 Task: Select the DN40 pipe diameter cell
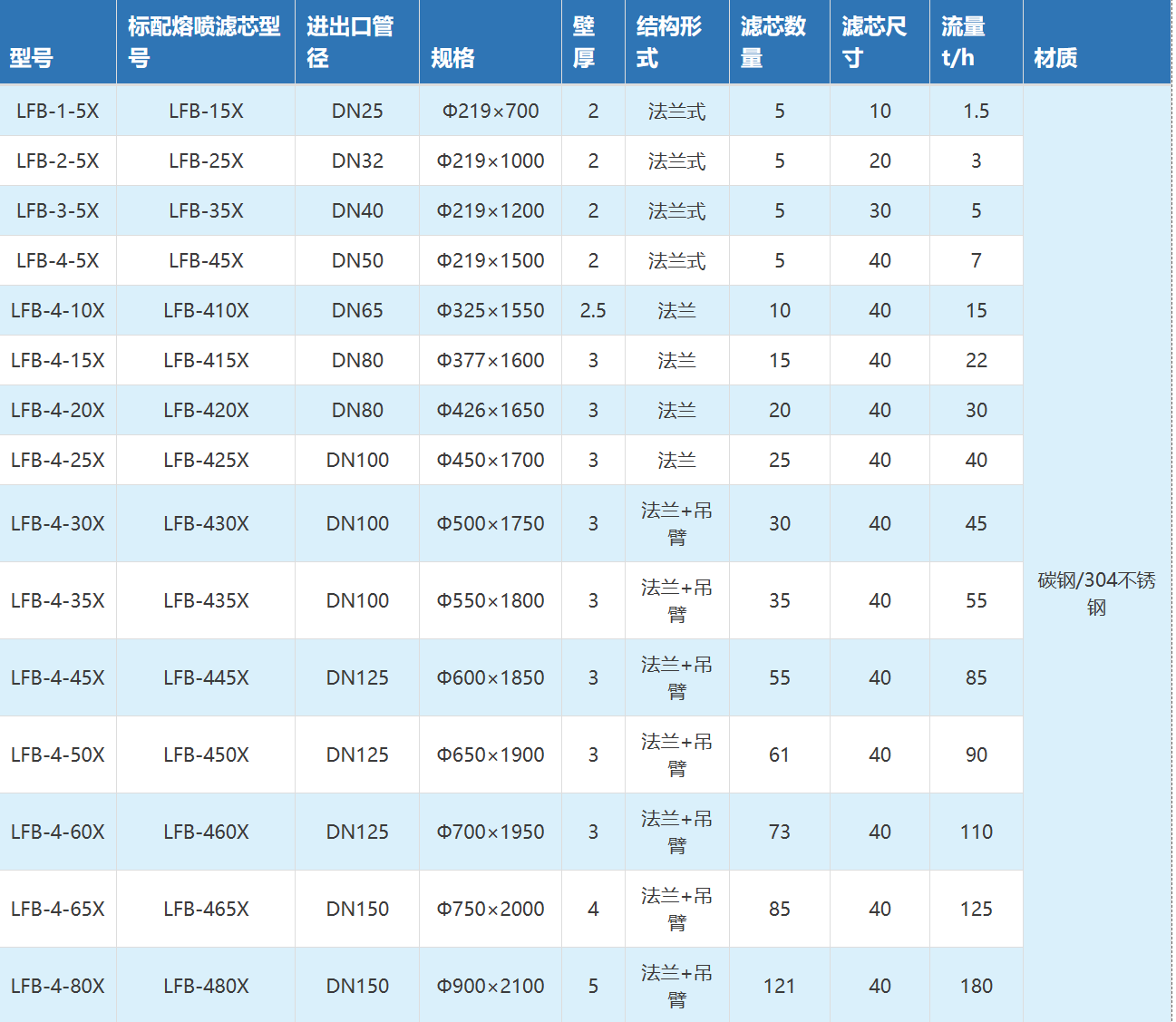coord(357,210)
